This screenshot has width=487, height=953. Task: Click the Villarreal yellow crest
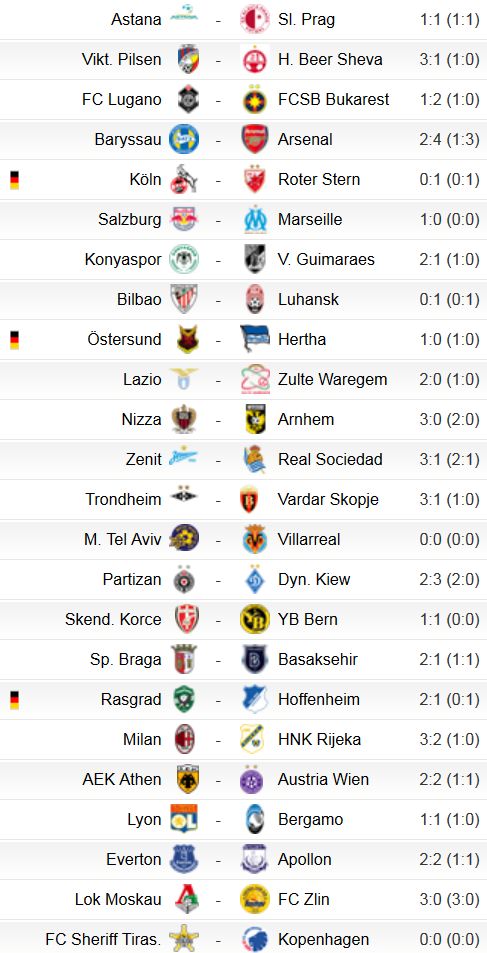[255, 539]
